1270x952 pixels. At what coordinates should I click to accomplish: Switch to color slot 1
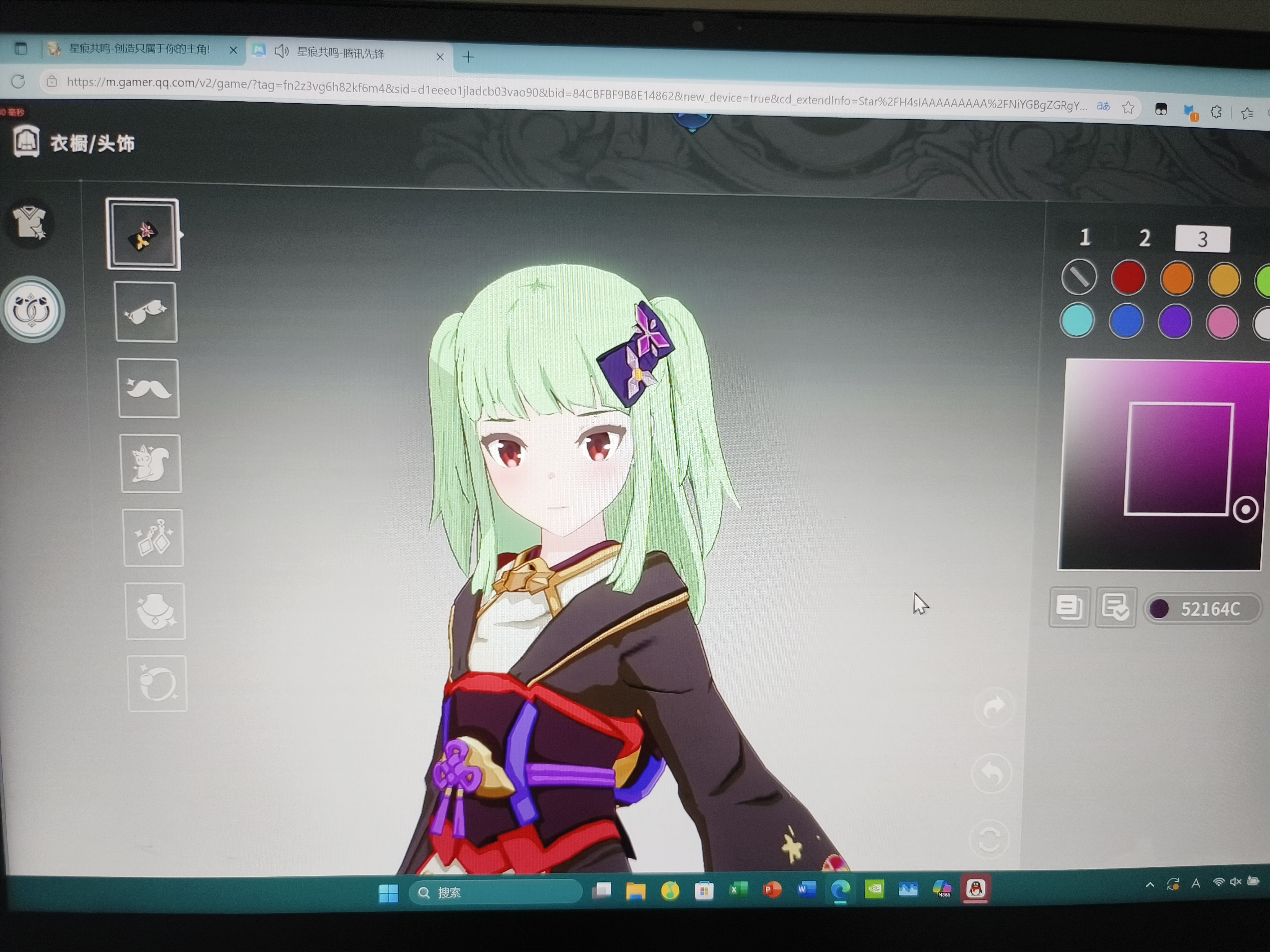1085,237
